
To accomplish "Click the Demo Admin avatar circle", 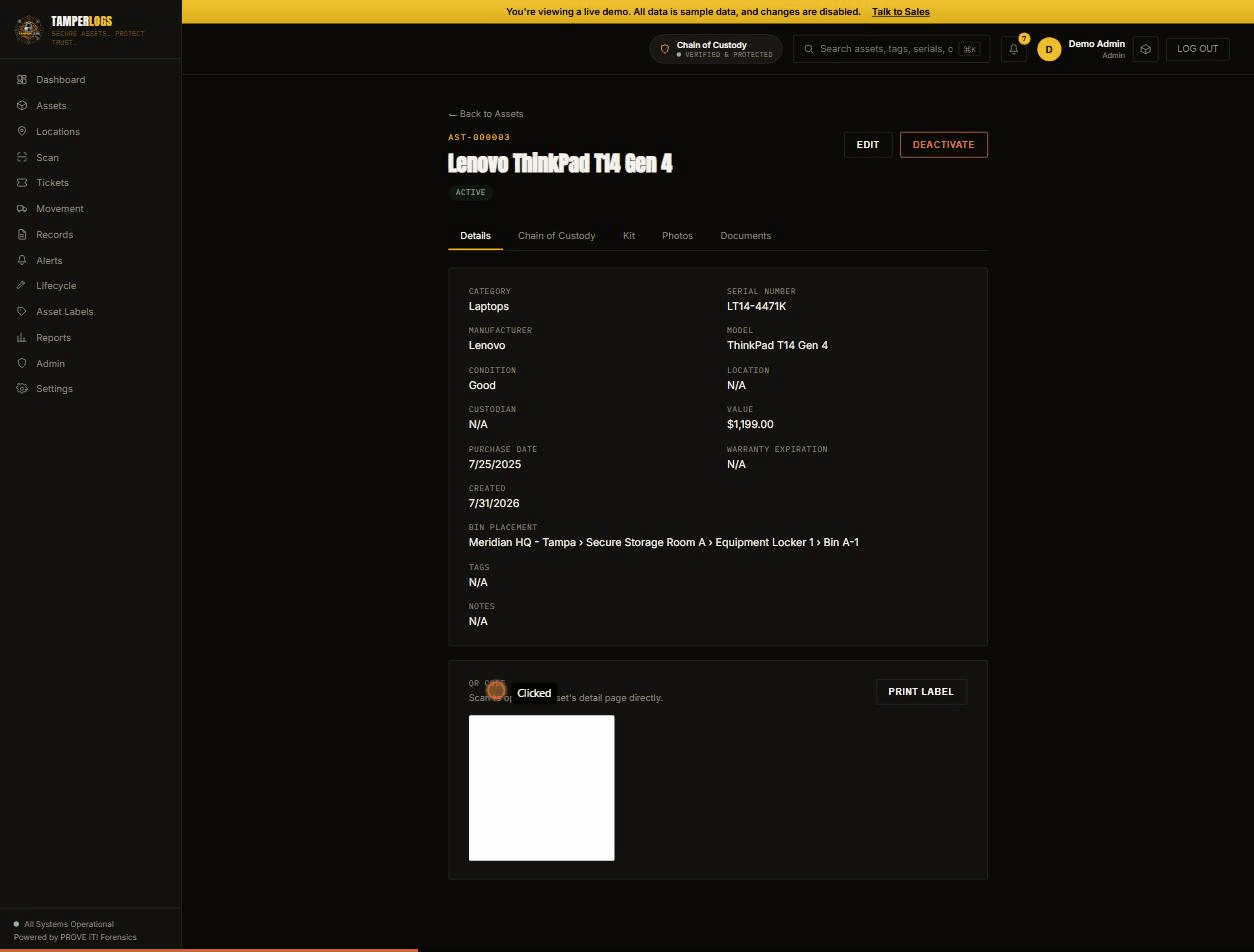I will [1049, 49].
